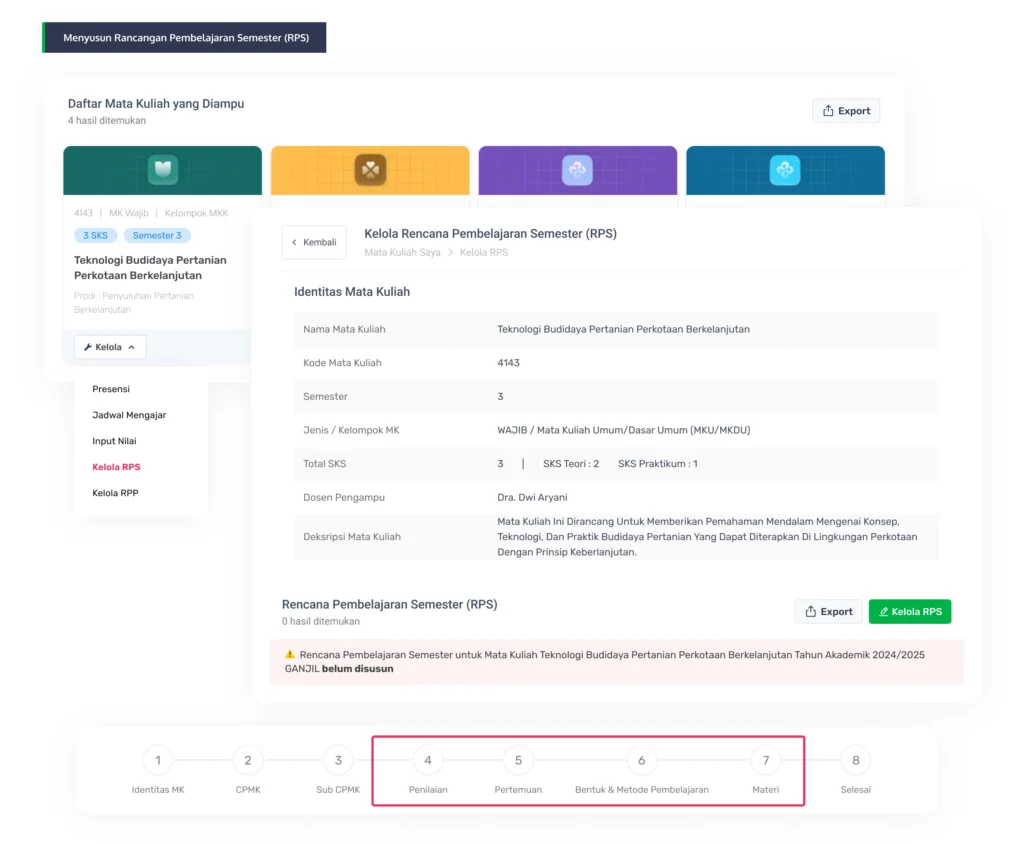Click the Dosen Pengampu value Dra. Dwi Aryani
Image resolution: width=1024 pixels, height=844 pixels.
[532, 497]
